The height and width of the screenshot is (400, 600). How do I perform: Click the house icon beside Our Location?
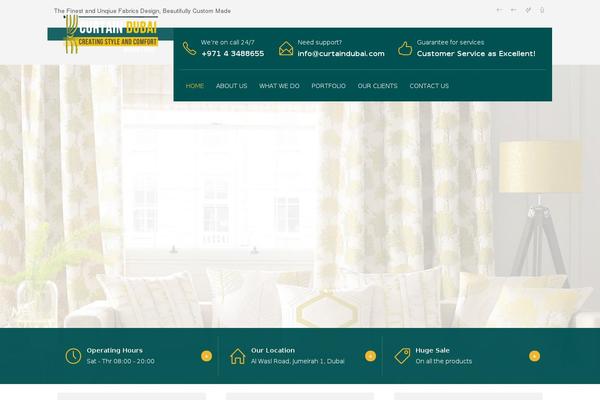(x=238, y=356)
